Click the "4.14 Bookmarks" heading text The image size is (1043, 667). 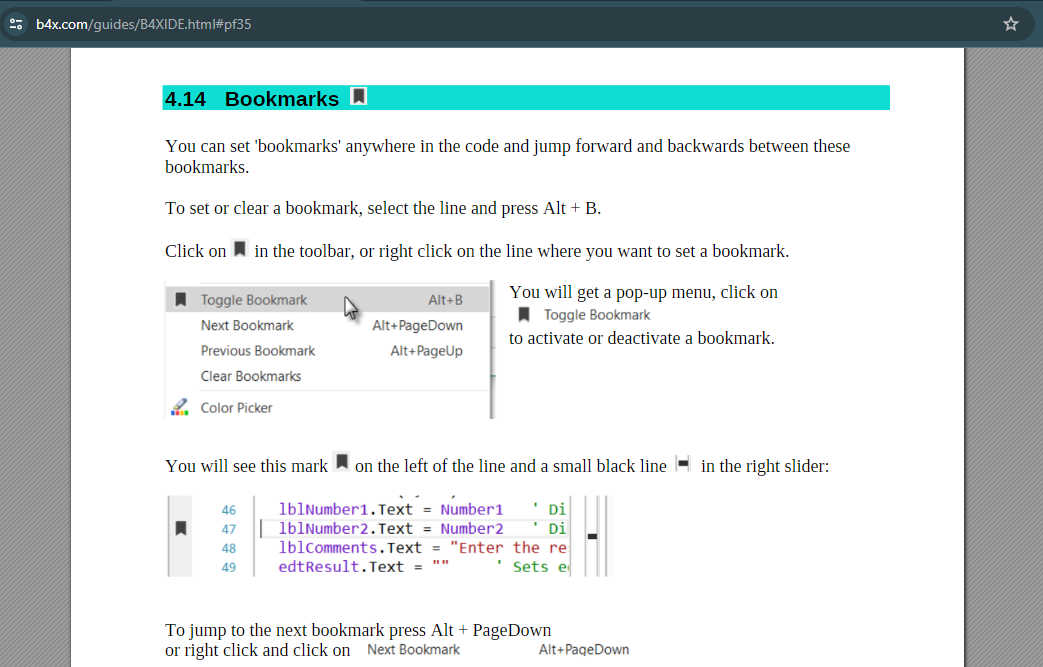pos(252,99)
